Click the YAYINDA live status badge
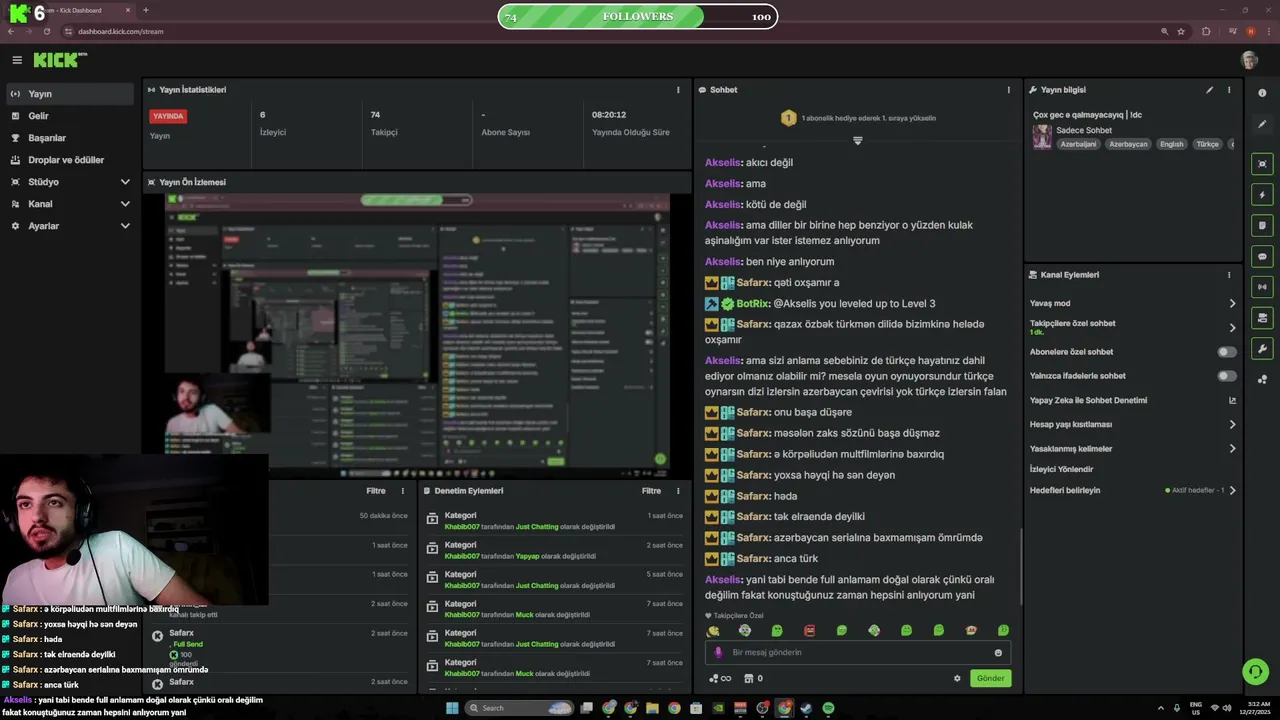 click(x=168, y=116)
